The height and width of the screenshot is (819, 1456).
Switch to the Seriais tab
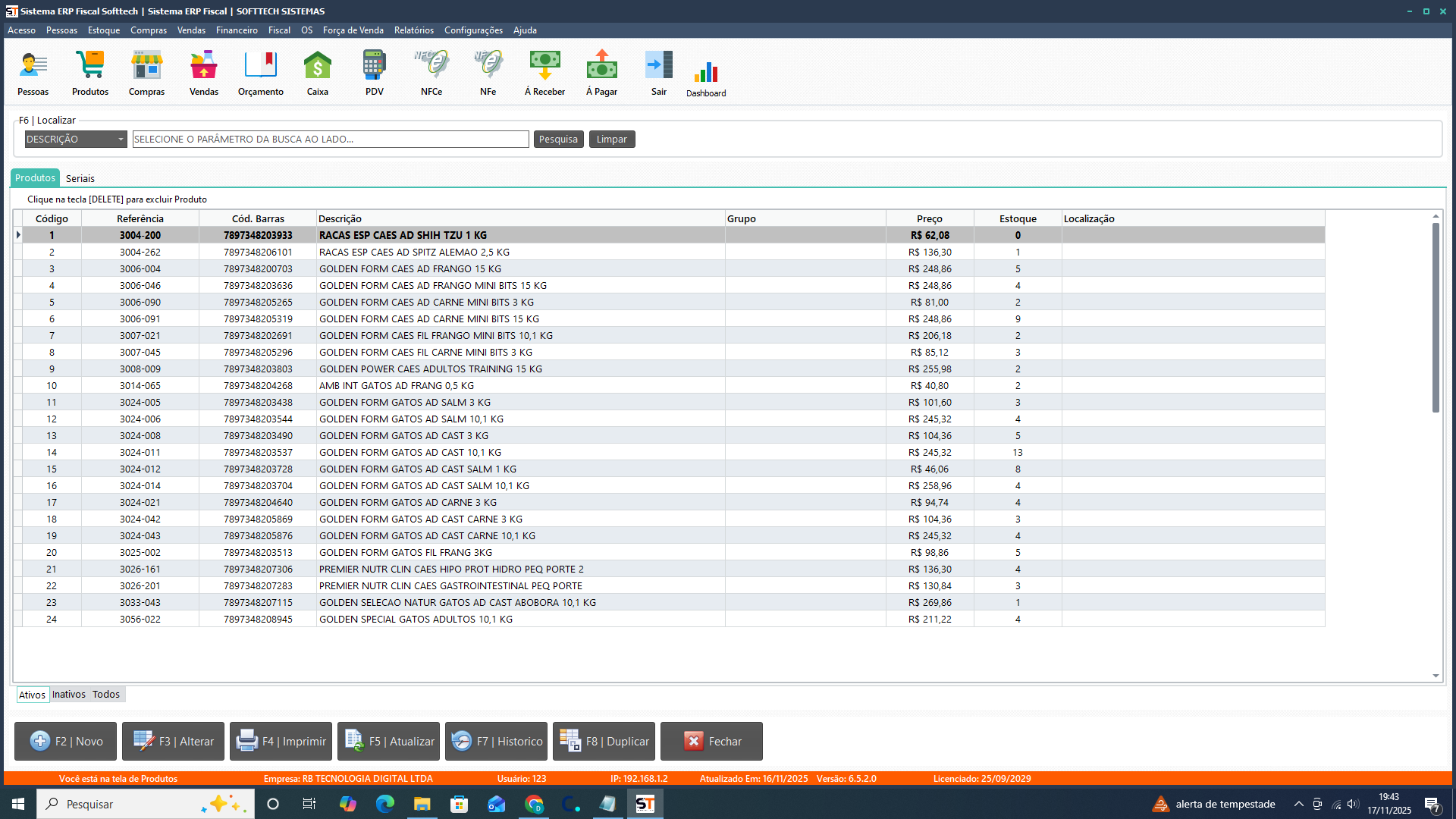pyautogui.click(x=80, y=179)
